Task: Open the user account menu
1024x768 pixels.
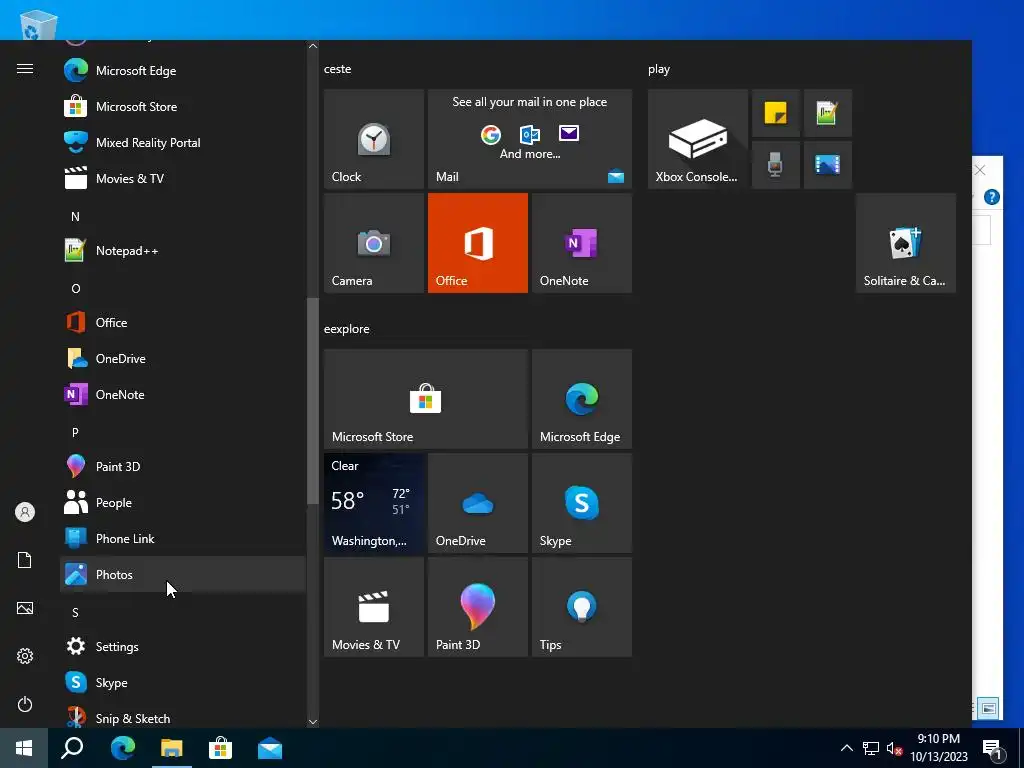Action: [25, 512]
